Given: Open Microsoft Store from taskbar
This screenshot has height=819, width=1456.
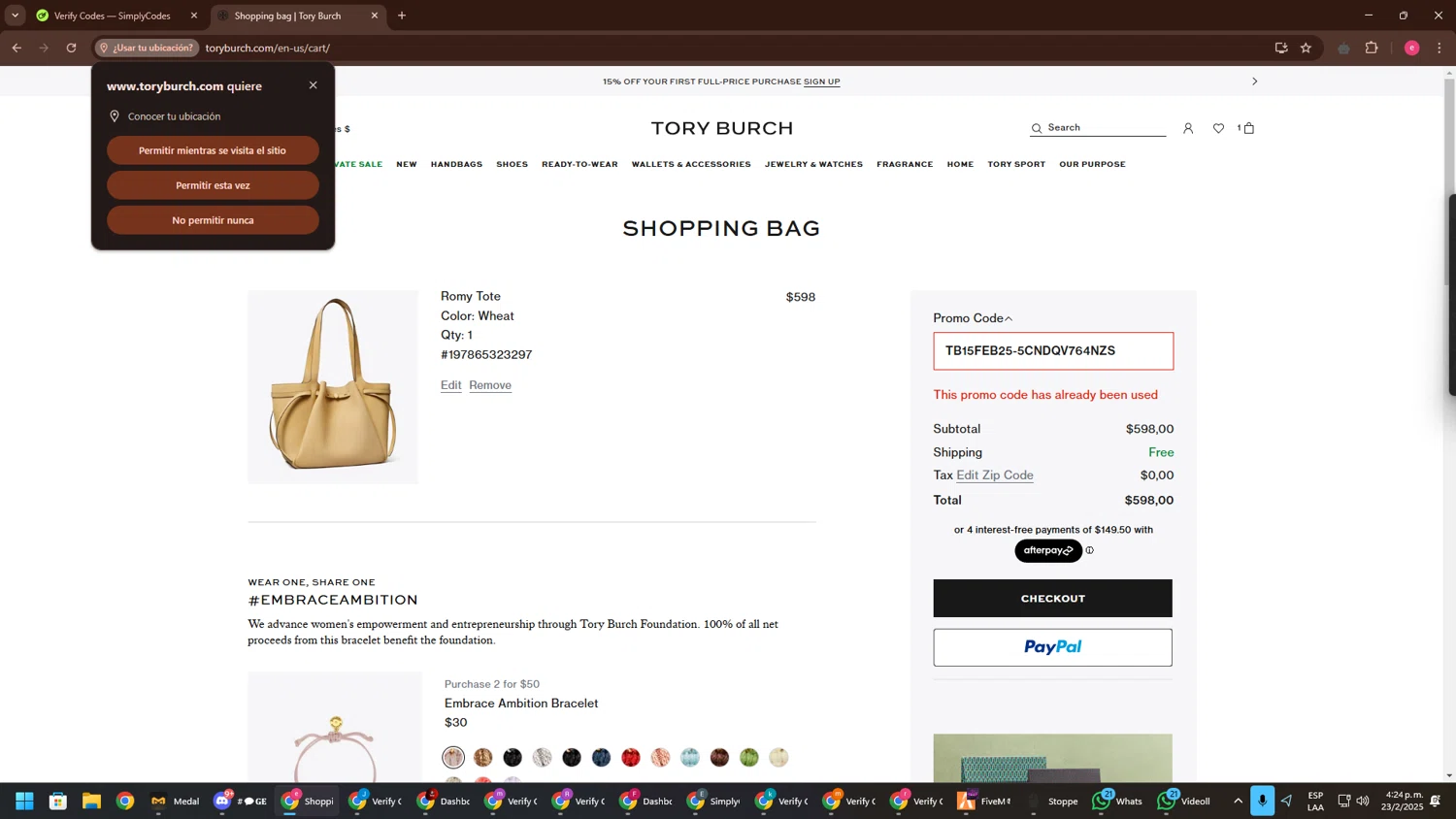Looking at the screenshot, I should click(58, 801).
